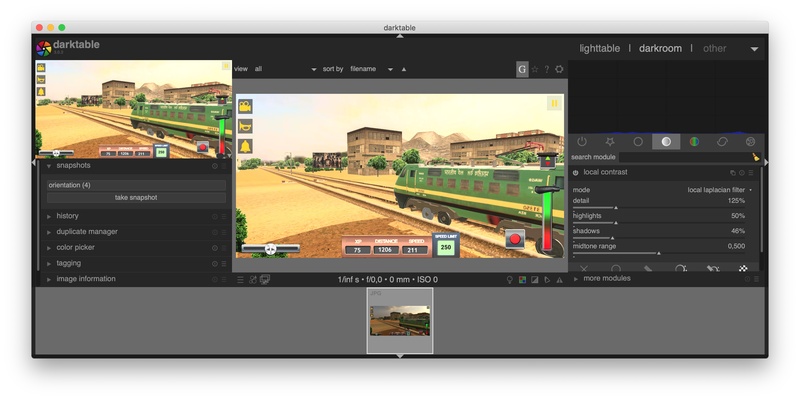Reset the color picker module
Screen dimensions: 800x400
tap(215, 248)
